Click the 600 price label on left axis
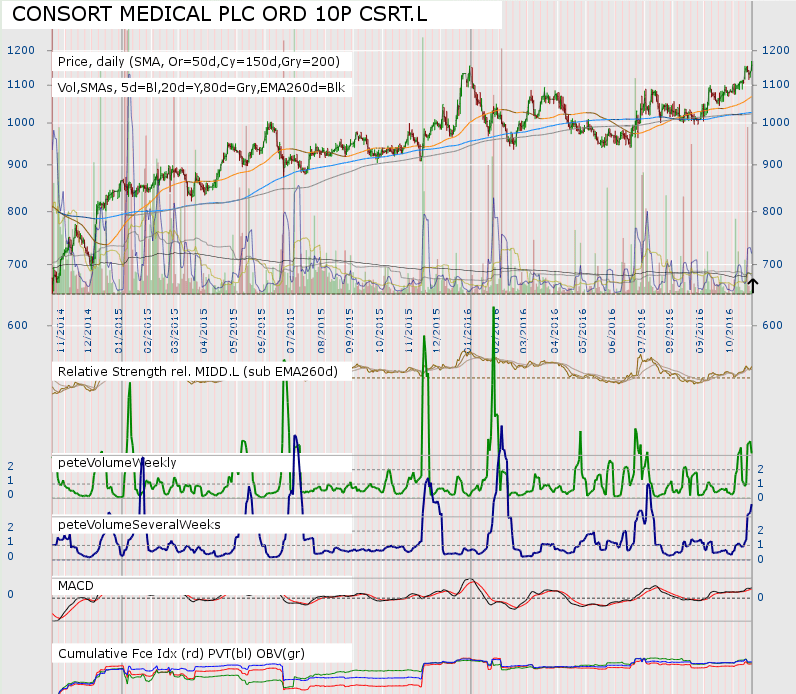 [17, 325]
